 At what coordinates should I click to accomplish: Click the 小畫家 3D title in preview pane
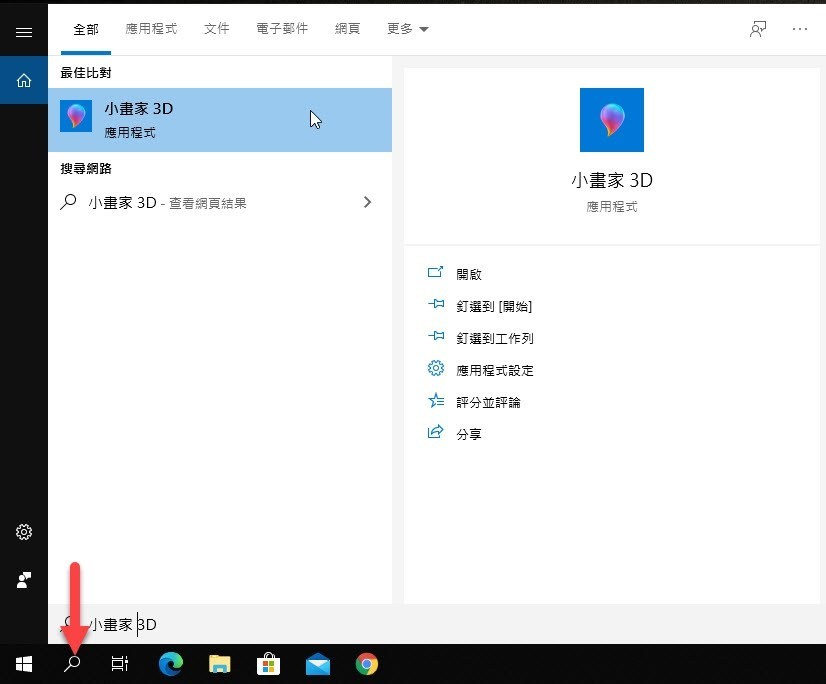coord(612,180)
